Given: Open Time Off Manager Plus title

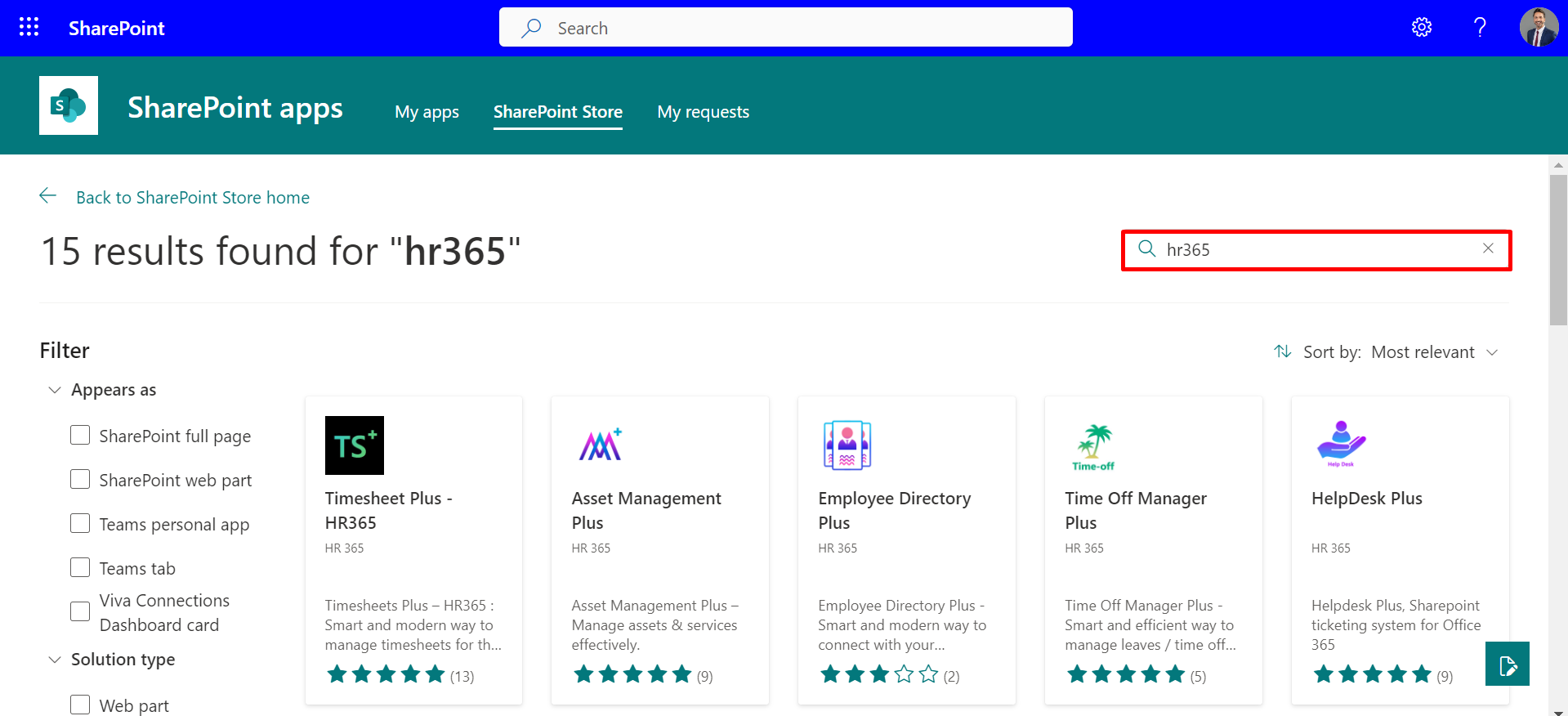Looking at the screenshot, I should 1136,510.
